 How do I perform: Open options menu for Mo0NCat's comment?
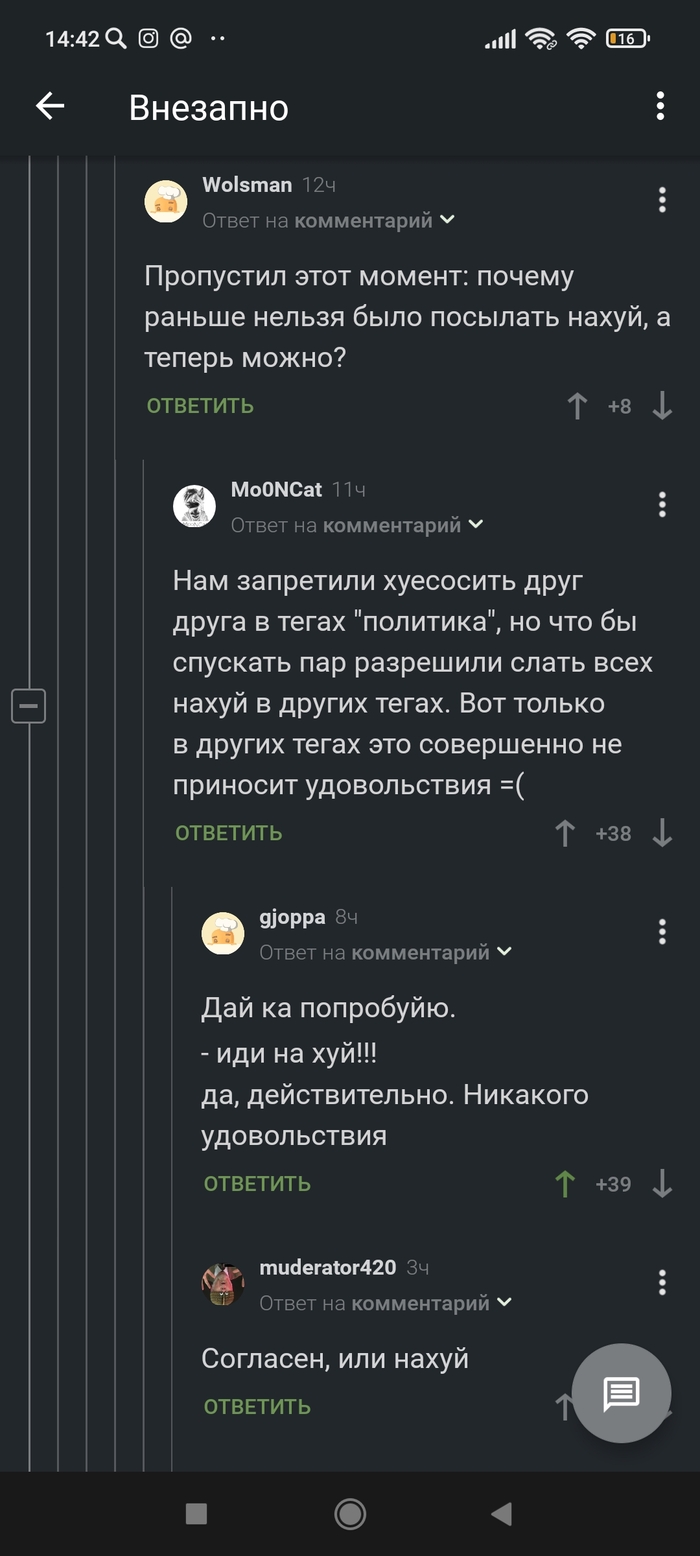(x=662, y=505)
